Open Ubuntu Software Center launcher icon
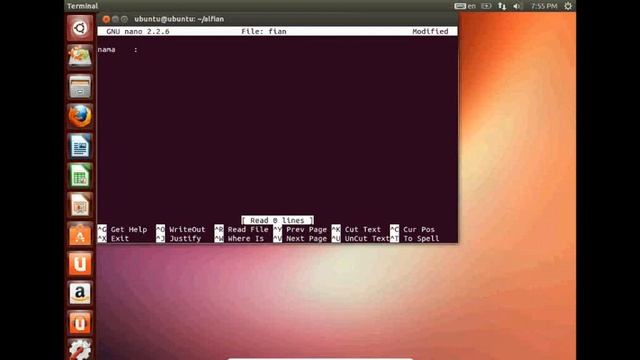640x360 pixels. pyautogui.click(x=80, y=234)
